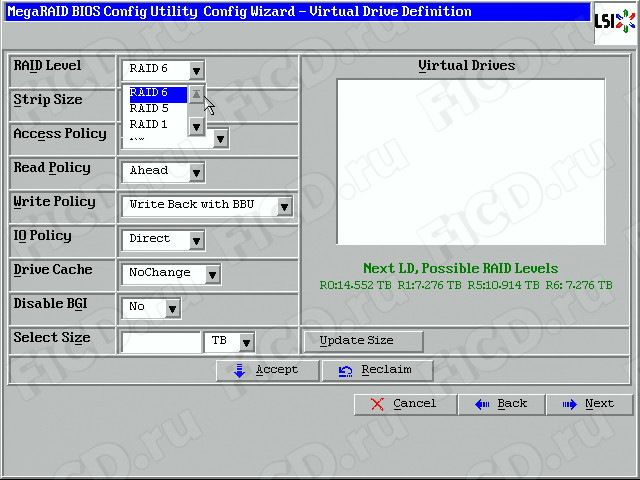
Task: Click the RAID list scroll down arrow
Action: click(x=196, y=127)
